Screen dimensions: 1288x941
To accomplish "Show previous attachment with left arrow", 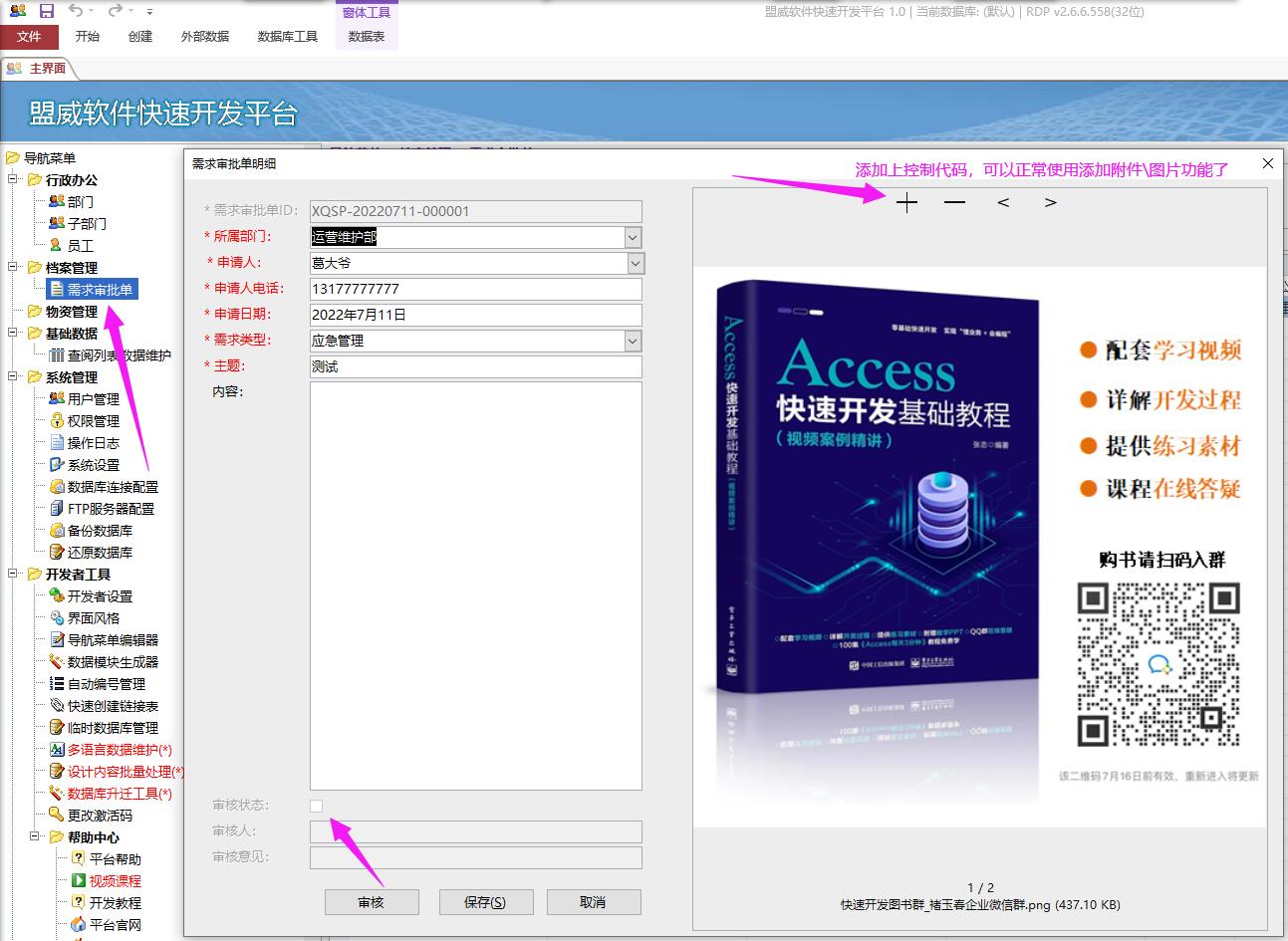I will pyautogui.click(x=1003, y=203).
